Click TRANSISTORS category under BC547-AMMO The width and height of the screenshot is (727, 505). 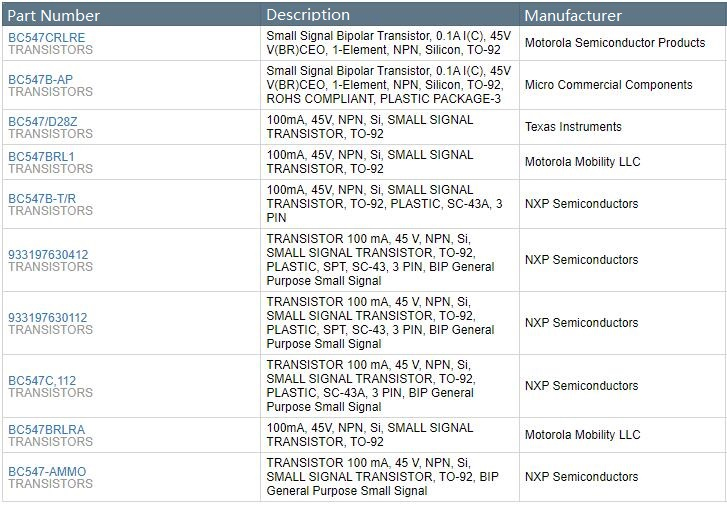(x=50, y=484)
